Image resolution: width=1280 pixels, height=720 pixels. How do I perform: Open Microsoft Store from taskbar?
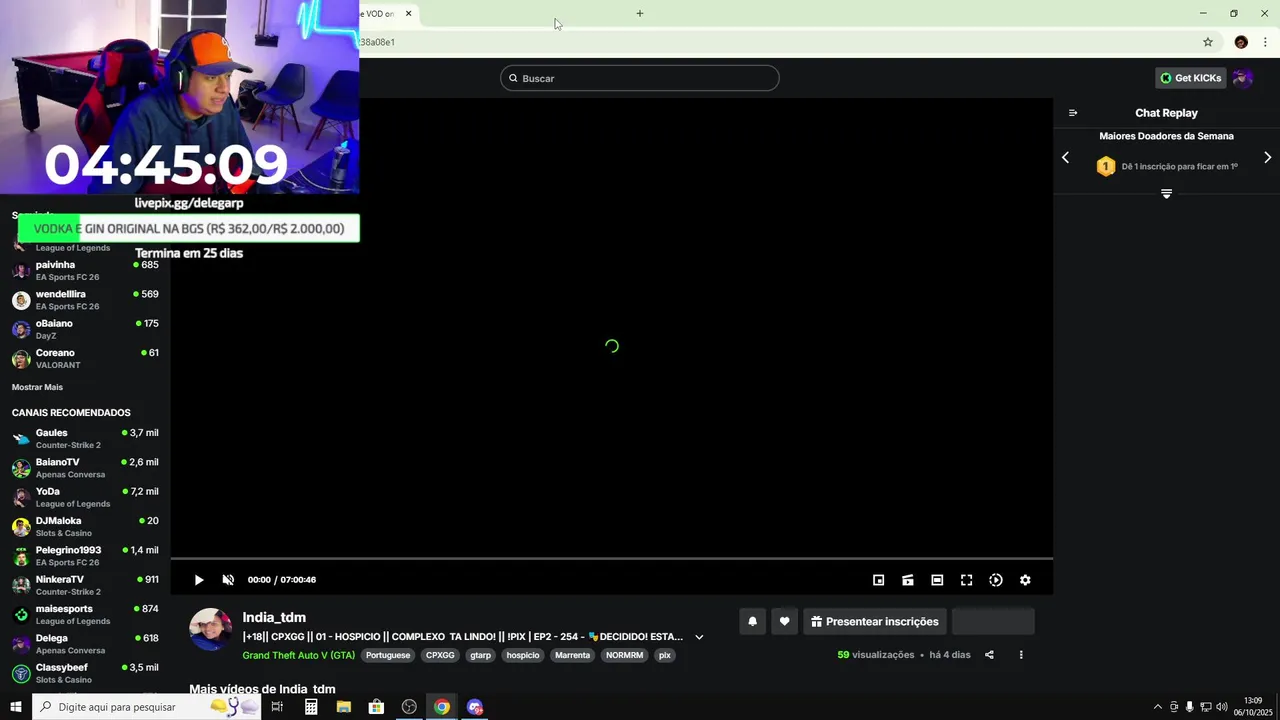click(376, 707)
